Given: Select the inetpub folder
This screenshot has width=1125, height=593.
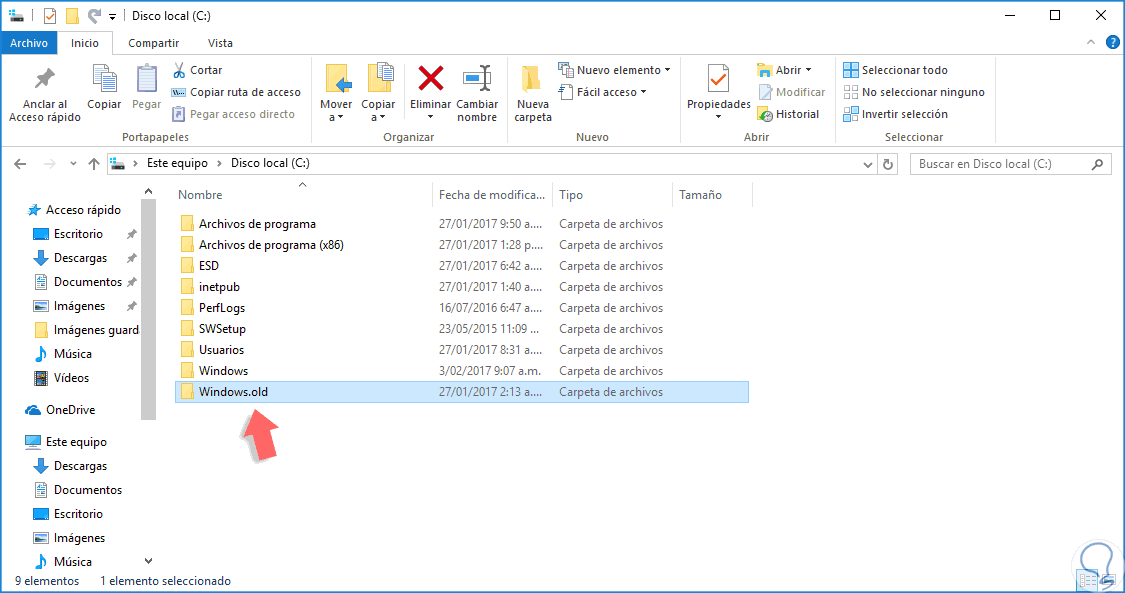Looking at the screenshot, I should (x=461, y=287).
